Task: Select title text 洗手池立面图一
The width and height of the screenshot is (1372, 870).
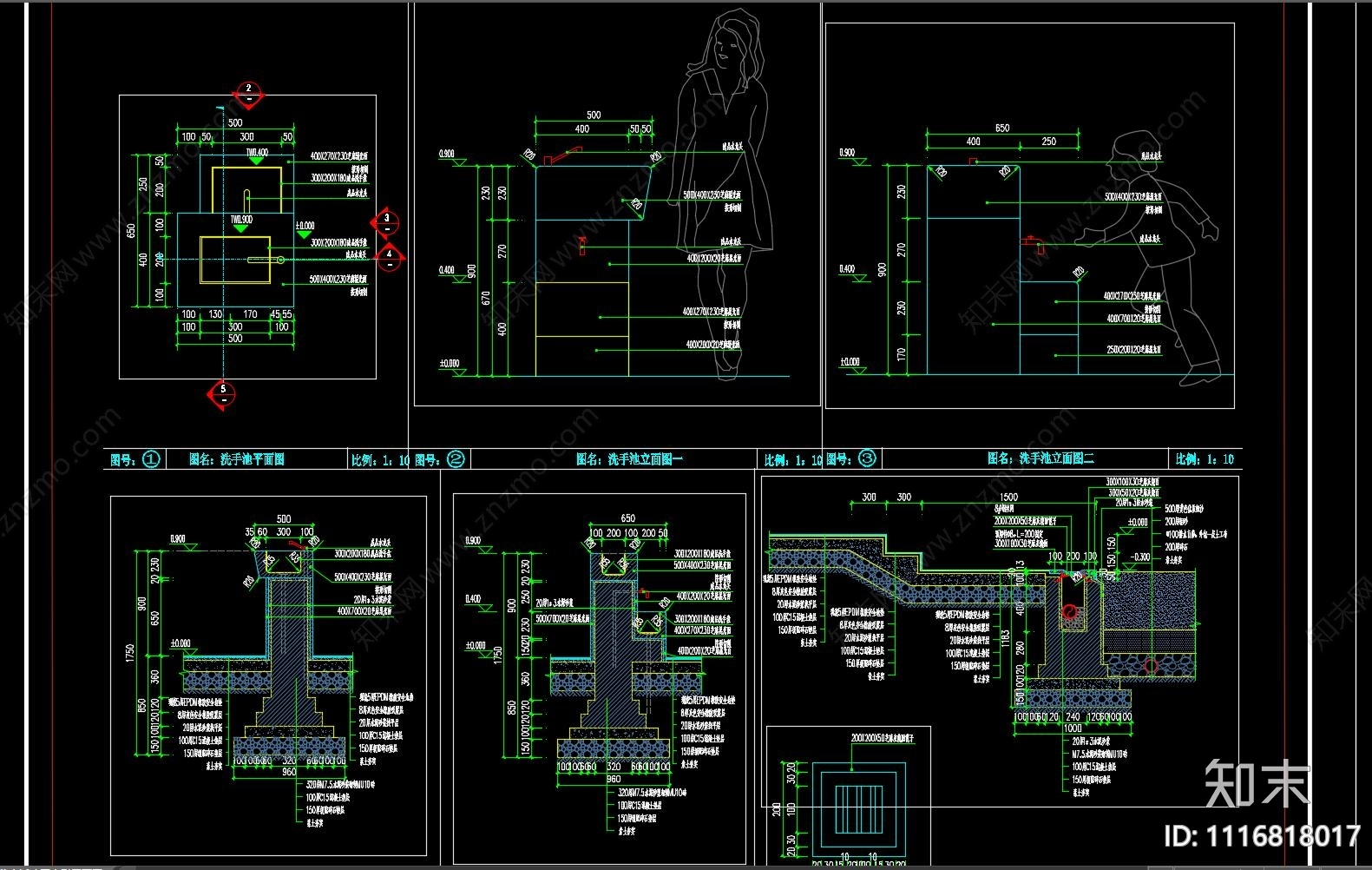Action: (645, 459)
